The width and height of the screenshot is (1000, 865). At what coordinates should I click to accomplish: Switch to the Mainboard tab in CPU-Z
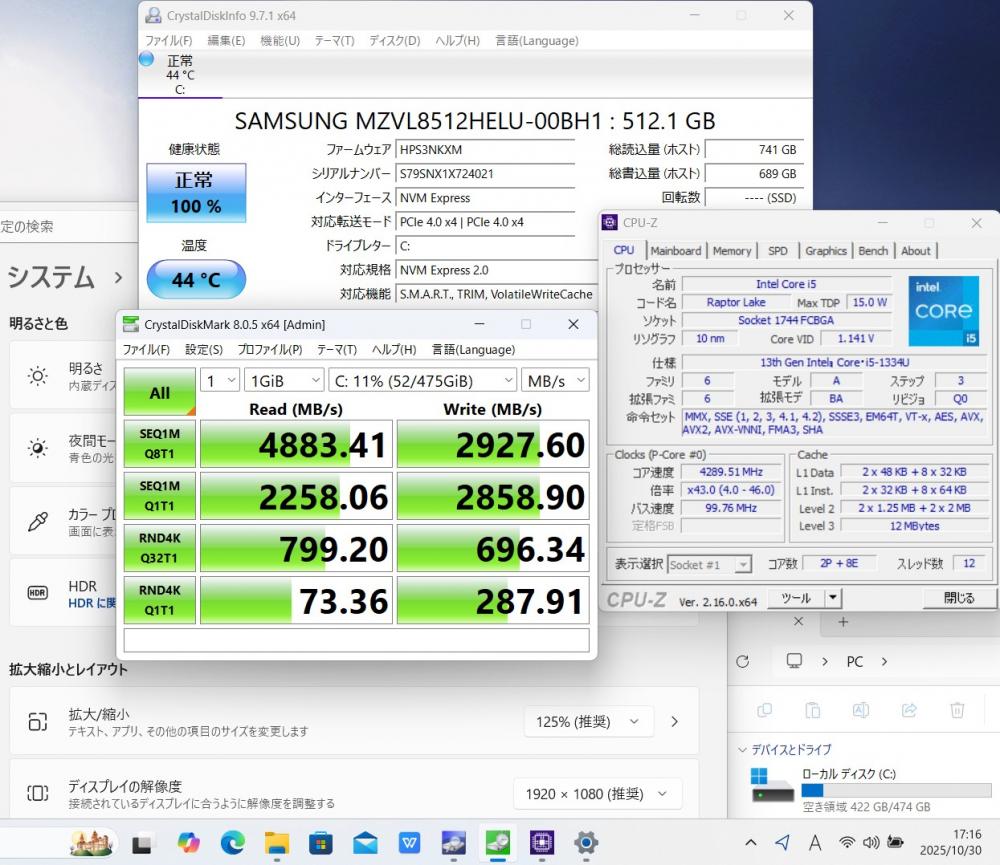(x=676, y=251)
